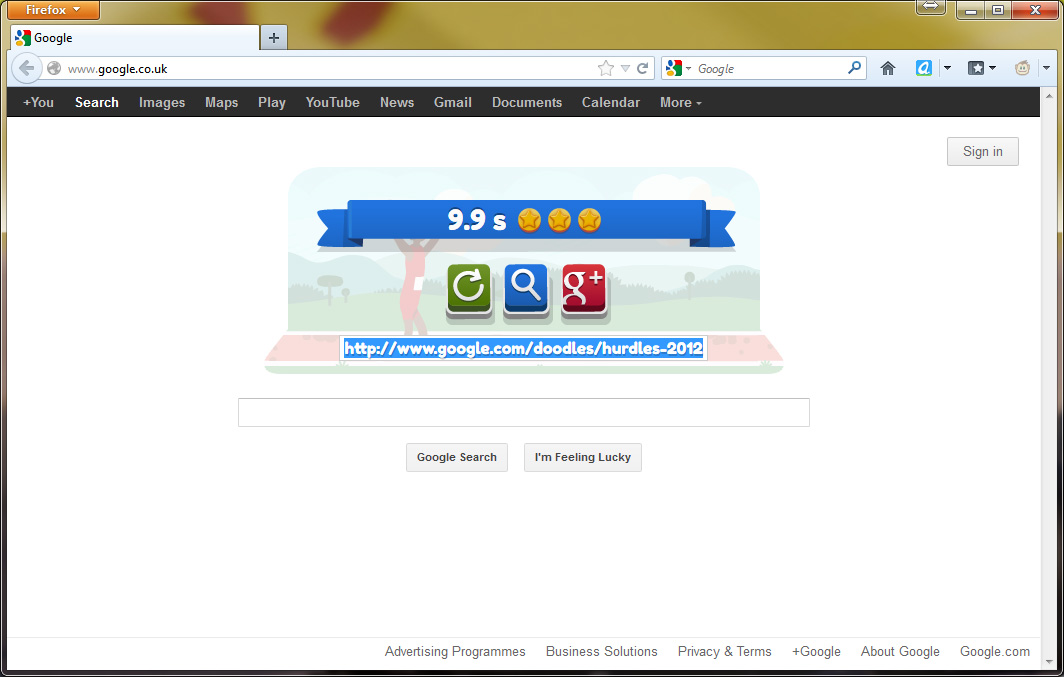This screenshot has height=677, width=1064.
Task: Open News in the Google bar
Action: [397, 102]
